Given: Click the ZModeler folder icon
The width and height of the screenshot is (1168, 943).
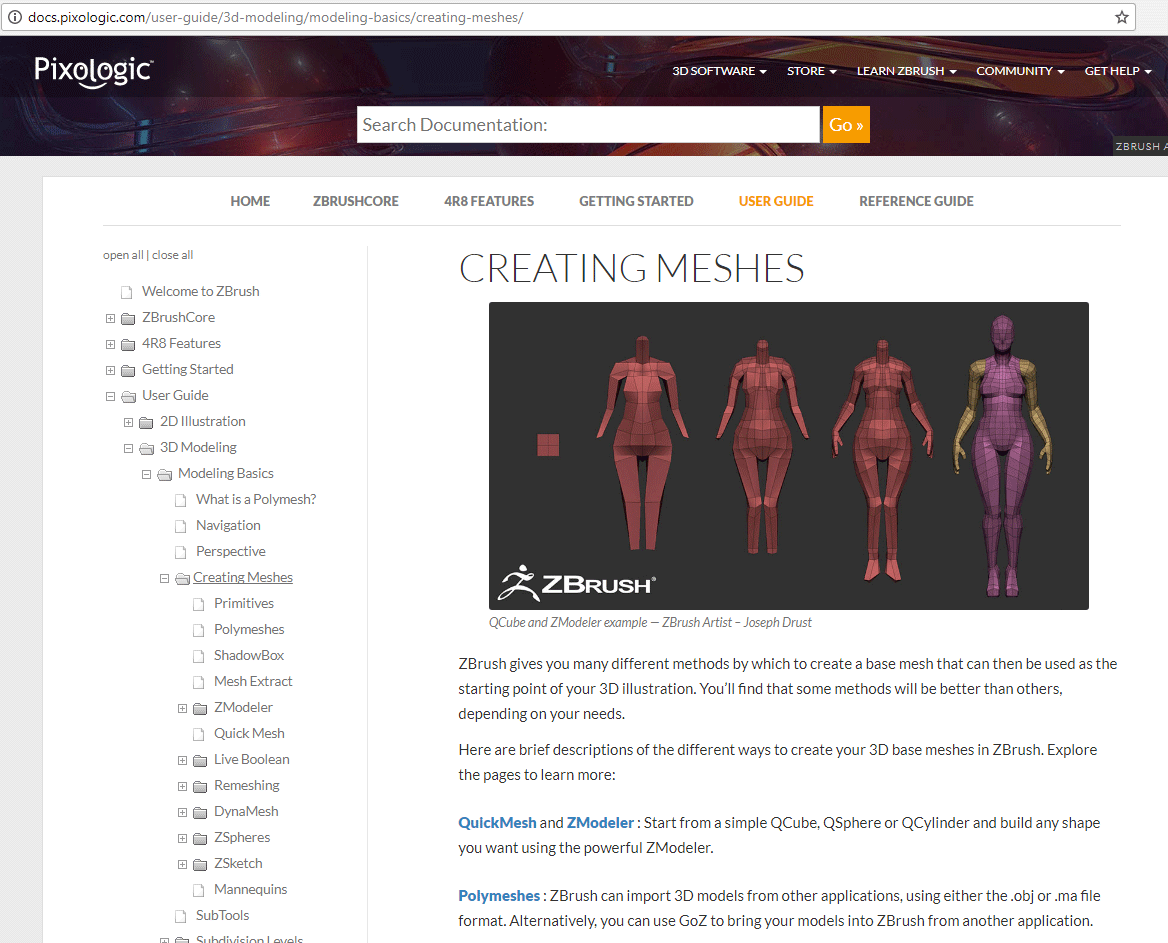Looking at the screenshot, I should click(200, 709).
